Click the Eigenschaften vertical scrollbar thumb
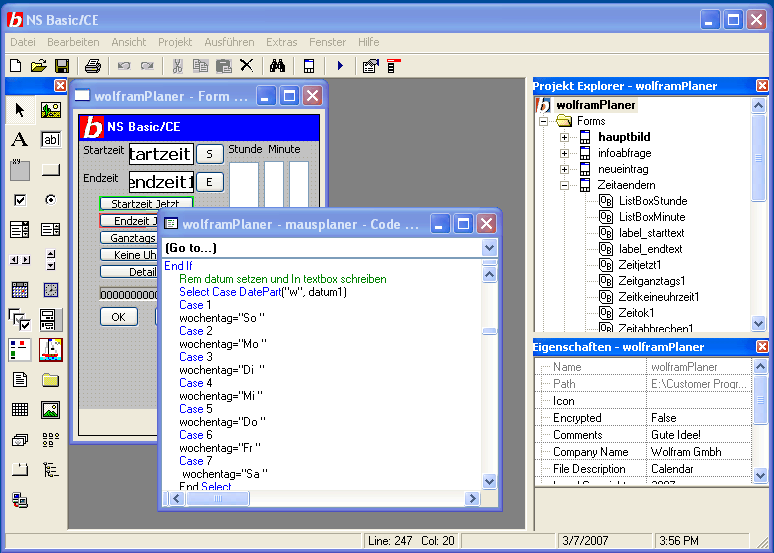 click(x=760, y=400)
